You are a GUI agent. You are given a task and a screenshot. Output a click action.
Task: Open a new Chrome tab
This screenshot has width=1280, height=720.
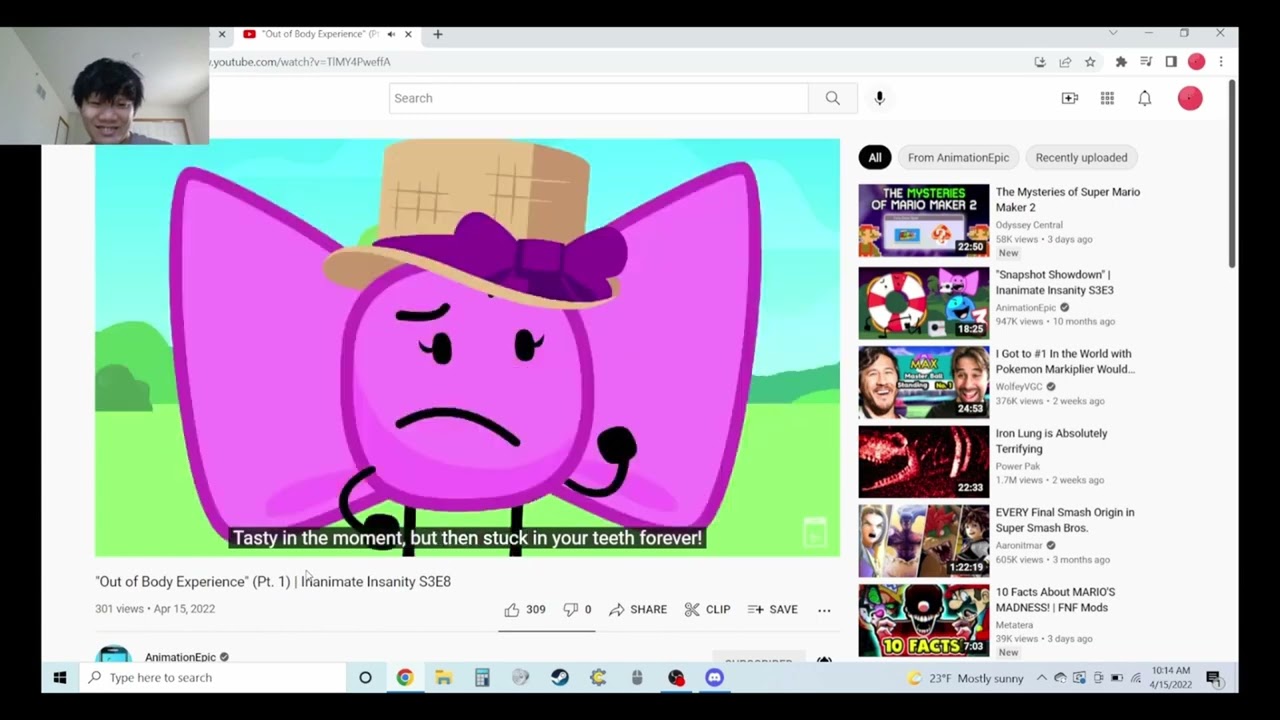click(x=437, y=34)
